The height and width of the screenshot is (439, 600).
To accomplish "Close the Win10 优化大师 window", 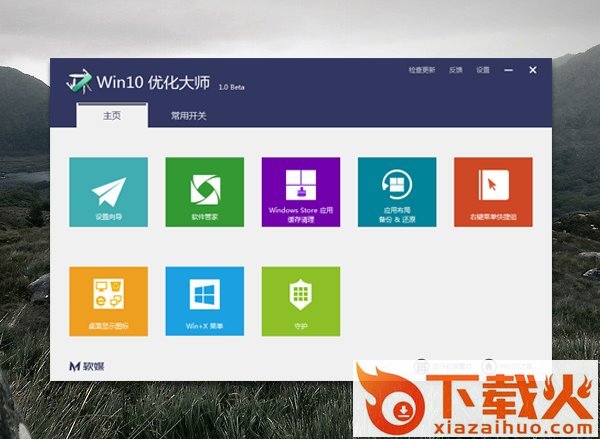I will [x=533, y=70].
